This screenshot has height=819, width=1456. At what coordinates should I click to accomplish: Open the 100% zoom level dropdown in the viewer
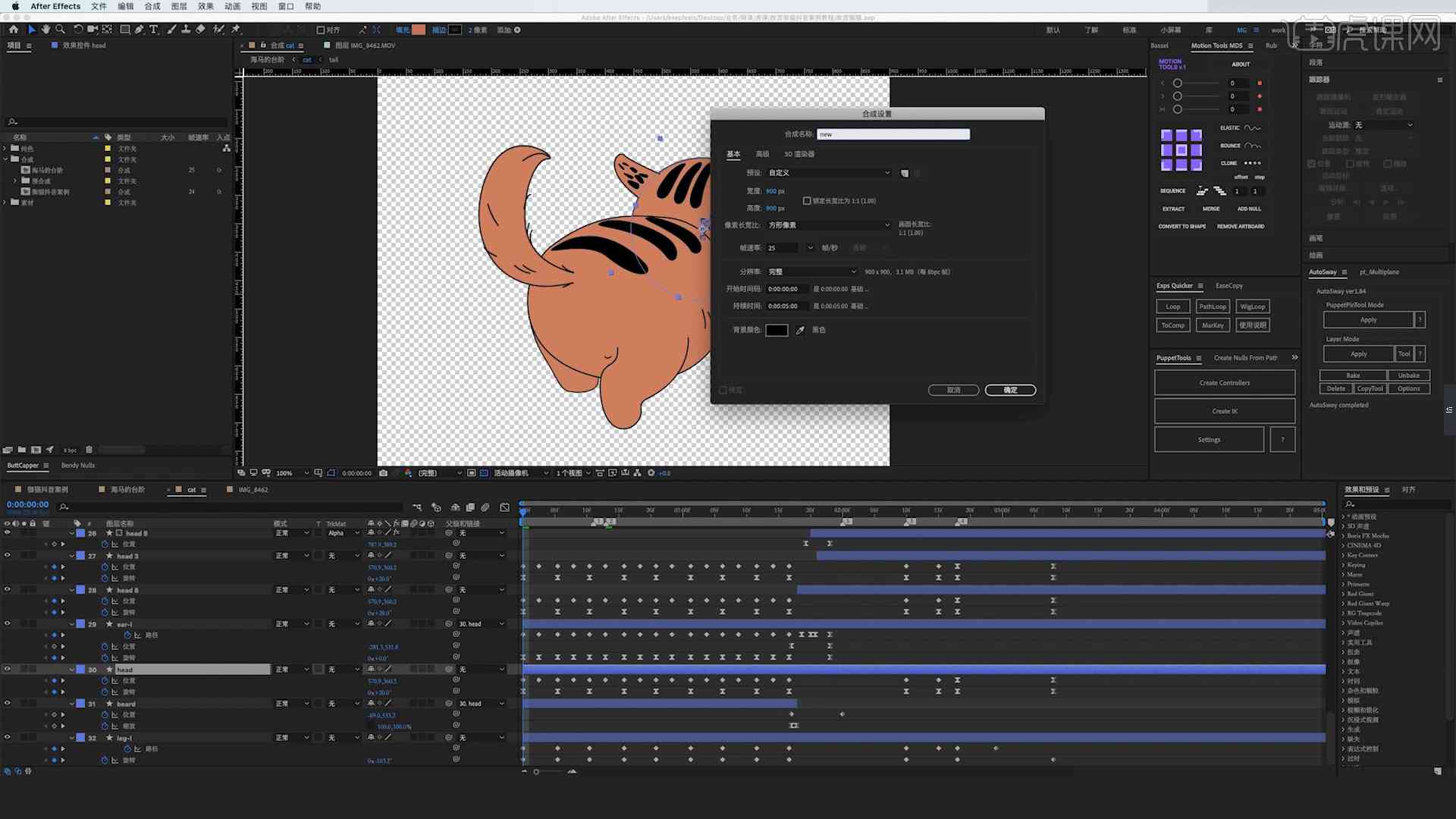292,472
